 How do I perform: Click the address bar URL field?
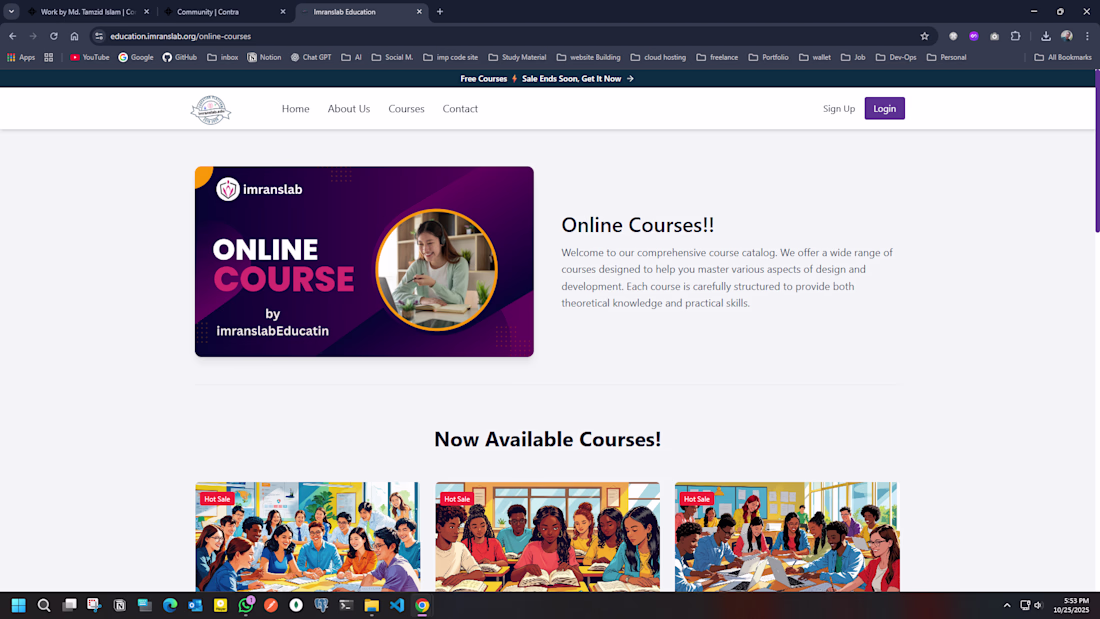(x=512, y=36)
